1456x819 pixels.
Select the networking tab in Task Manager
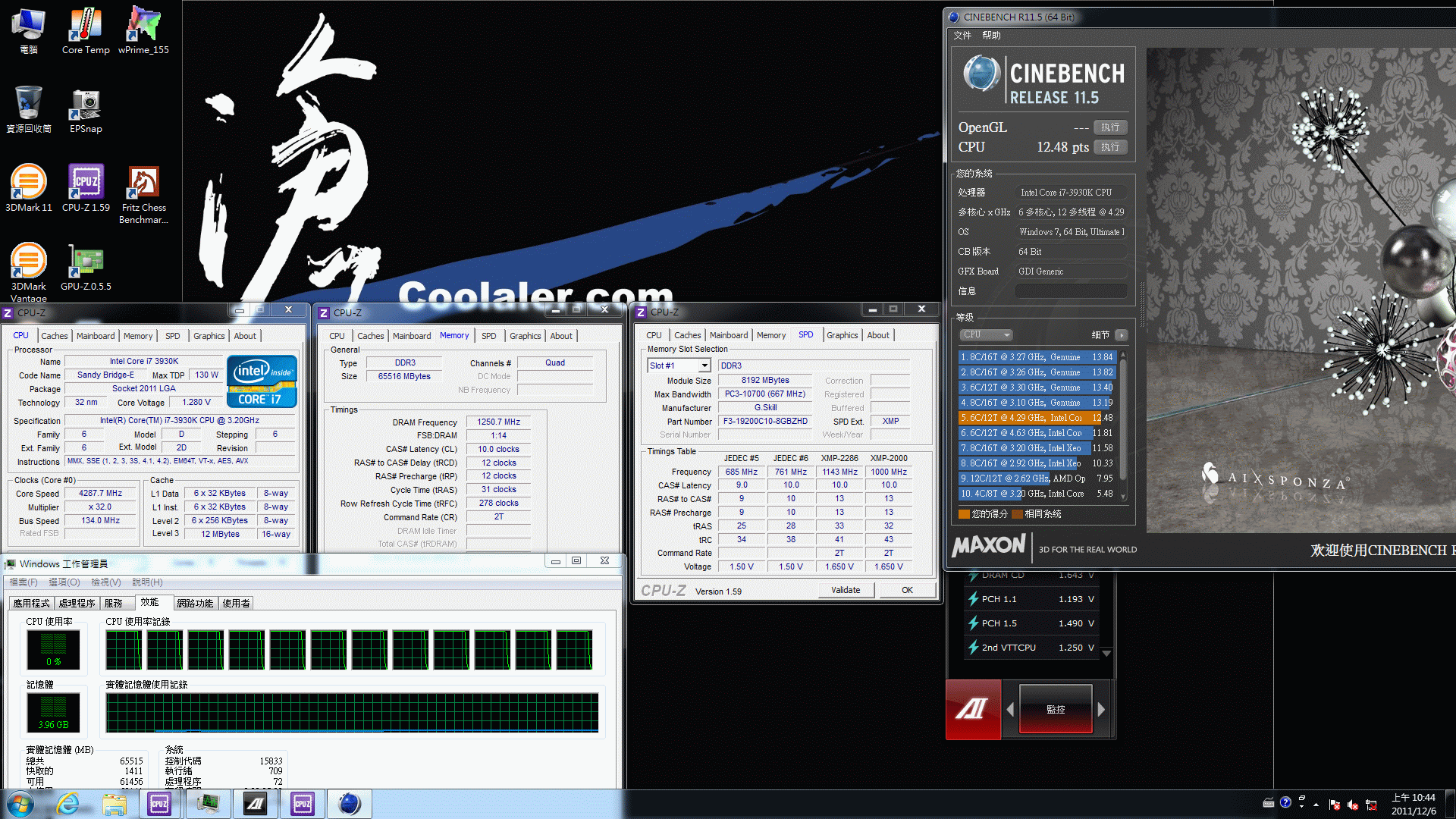[196, 603]
